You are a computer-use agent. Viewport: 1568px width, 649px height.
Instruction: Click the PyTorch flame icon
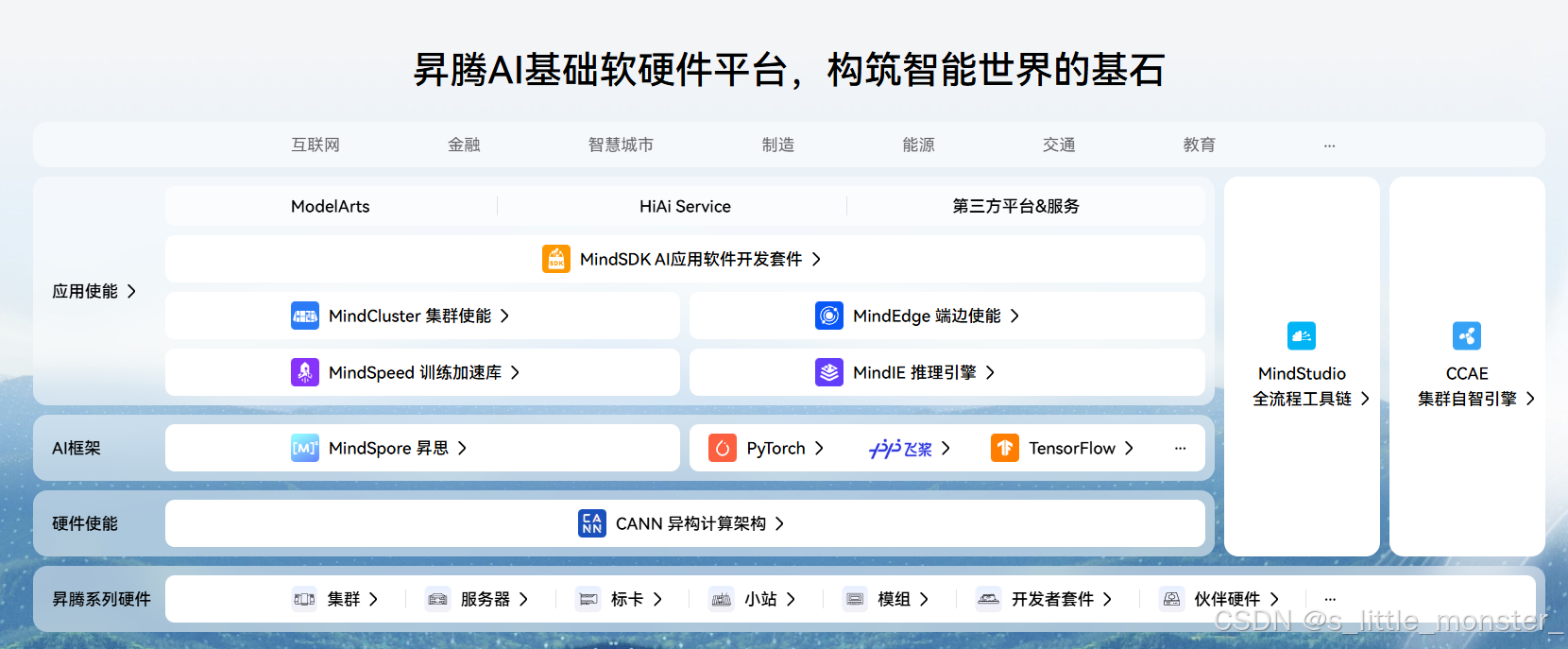(723, 448)
